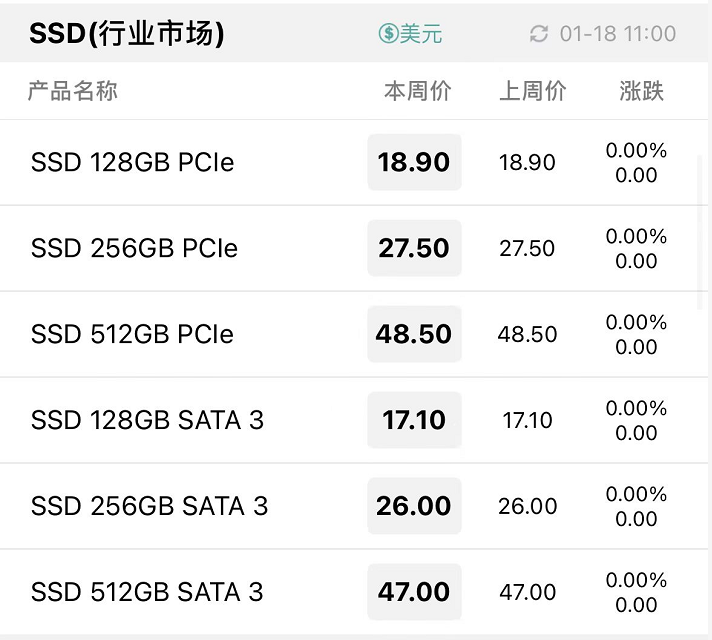Toggle the 美元 currency selector
This screenshot has width=712, height=640.
[410, 33]
